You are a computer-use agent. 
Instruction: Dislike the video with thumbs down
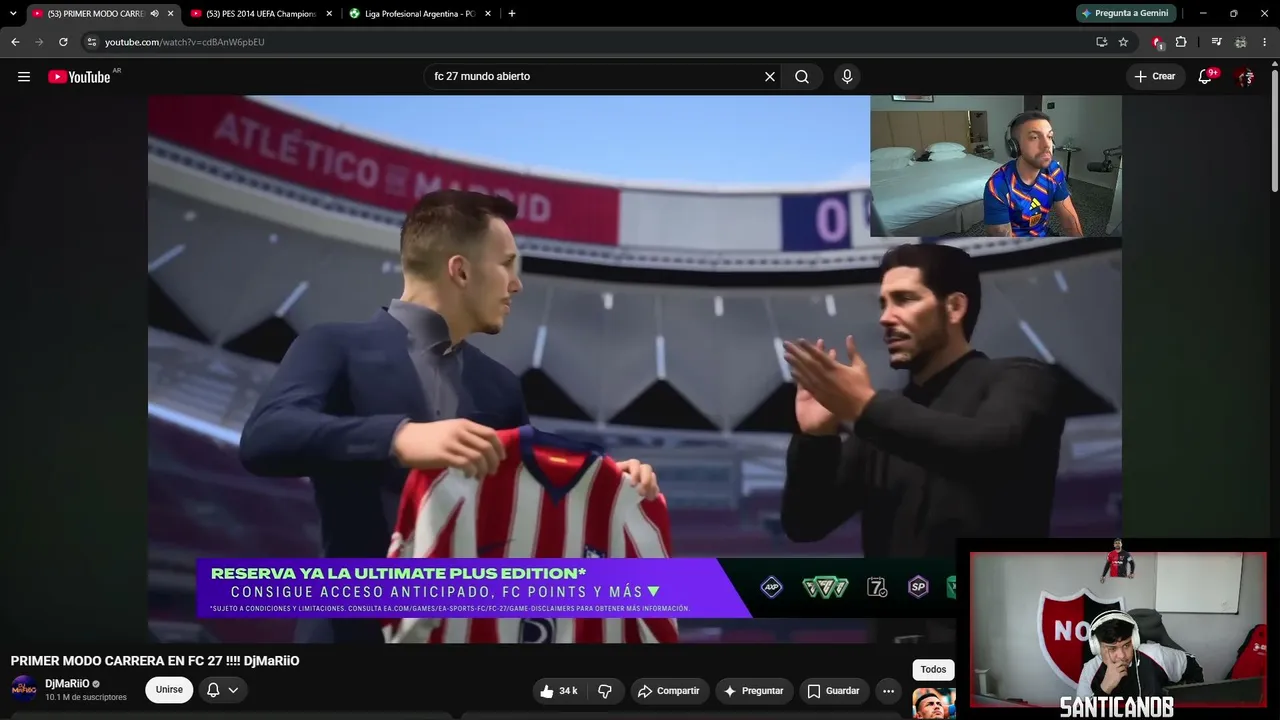coord(605,691)
